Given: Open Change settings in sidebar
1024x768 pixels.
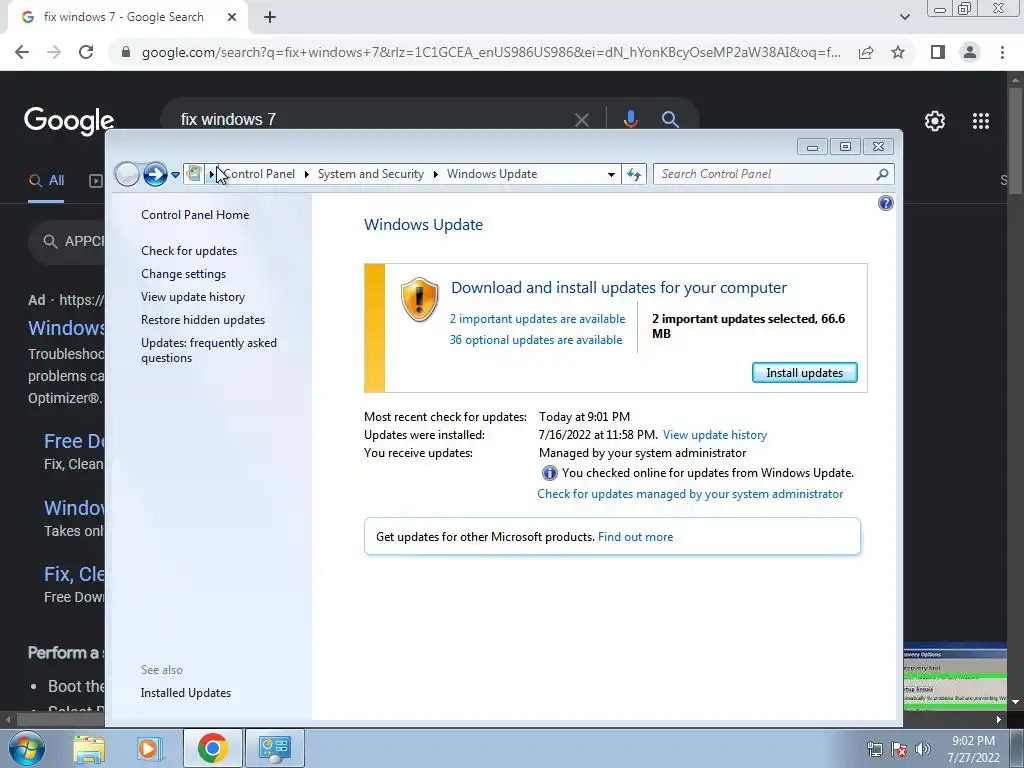Looking at the screenshot, I should point(184,274).
